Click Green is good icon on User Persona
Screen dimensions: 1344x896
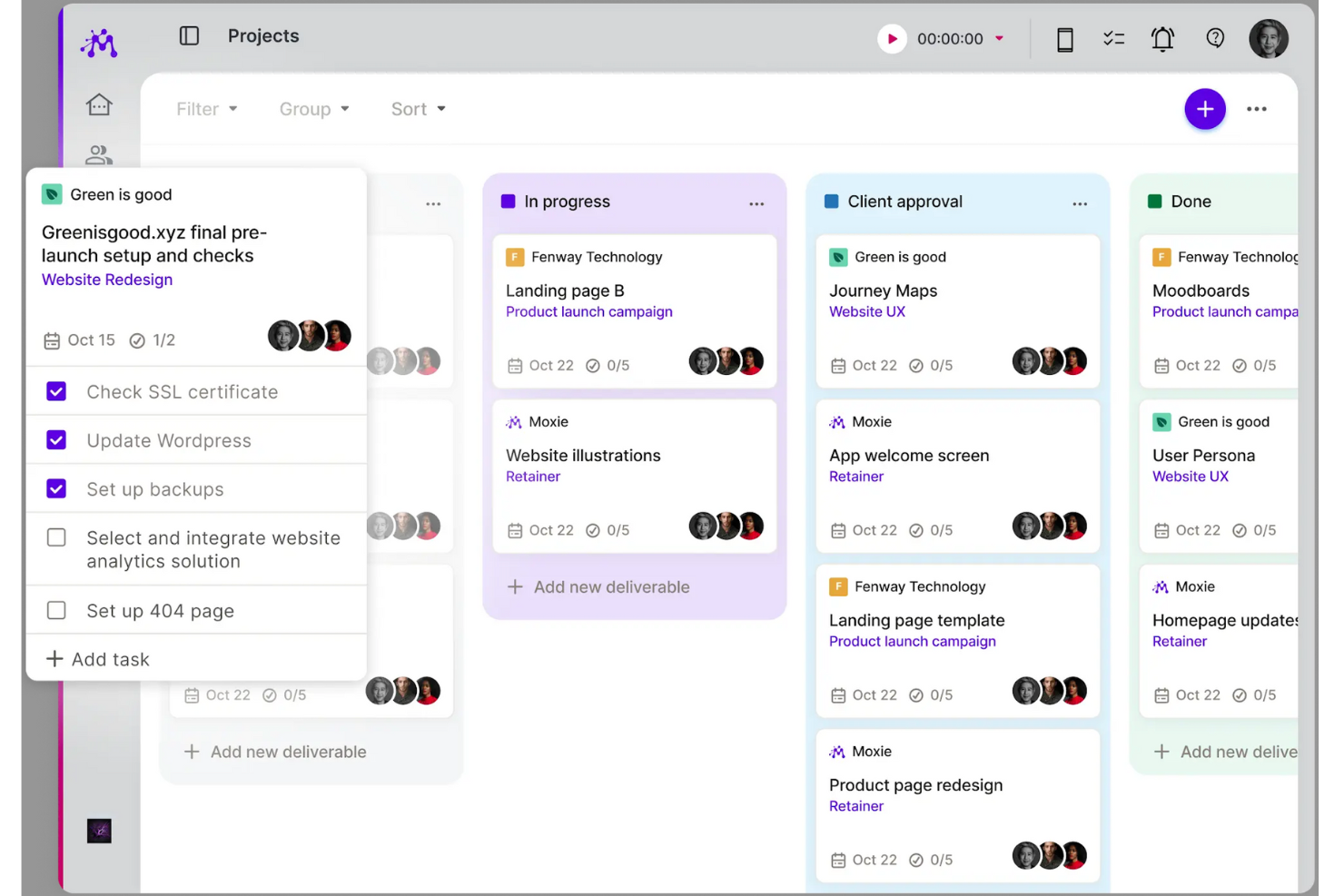pos(1161,422)
